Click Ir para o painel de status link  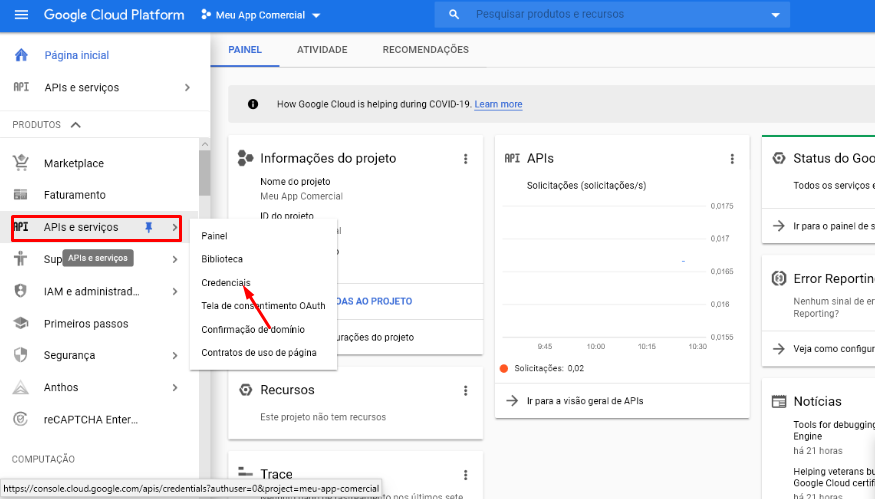pos(834,226)
